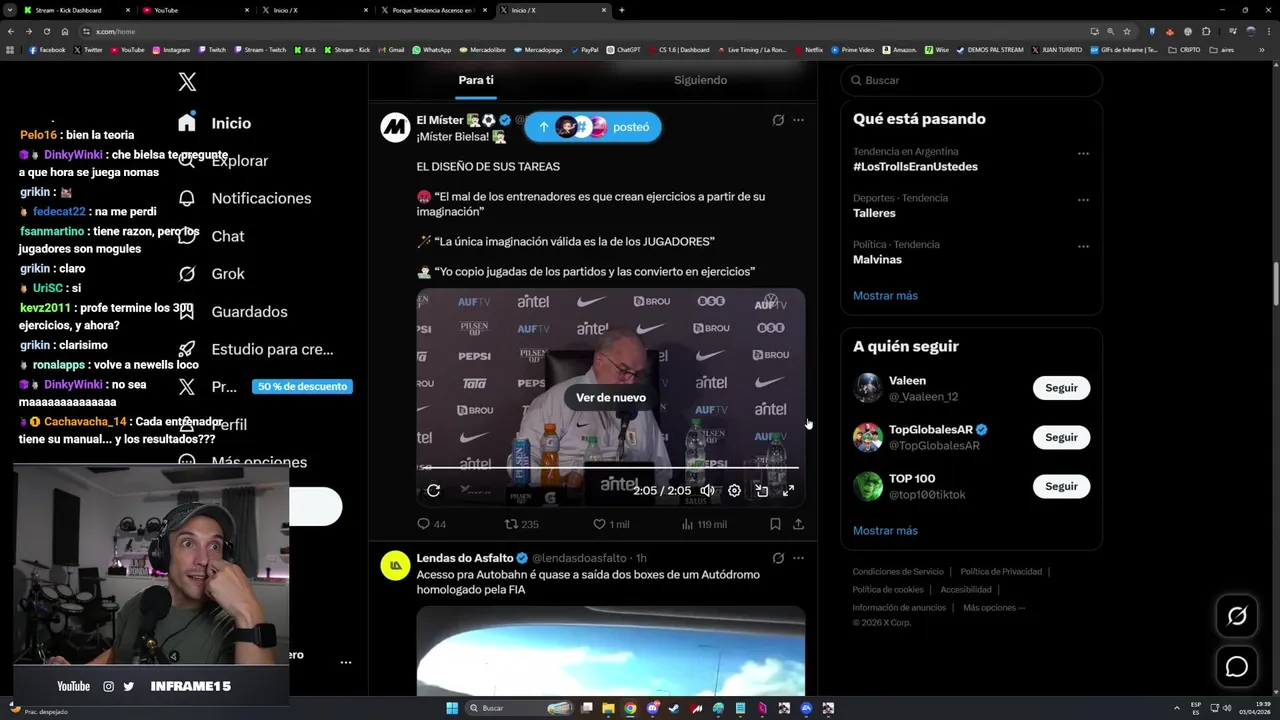This screenshot has width=1280, height=720.
Task: Follow TOP 100 with Seguir button
Action: [1061, 487]
